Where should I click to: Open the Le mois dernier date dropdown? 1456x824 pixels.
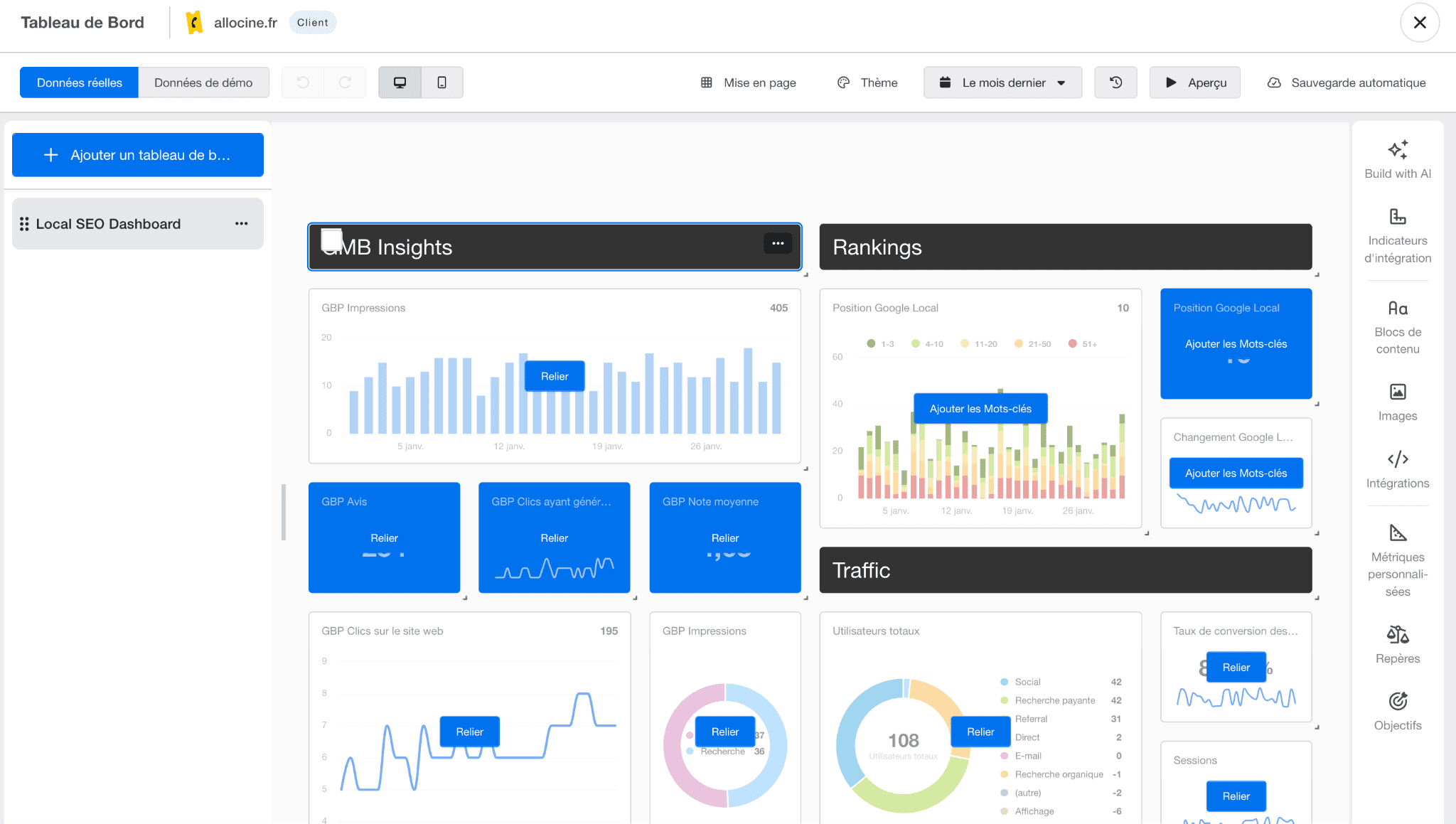coord(1002,82)
